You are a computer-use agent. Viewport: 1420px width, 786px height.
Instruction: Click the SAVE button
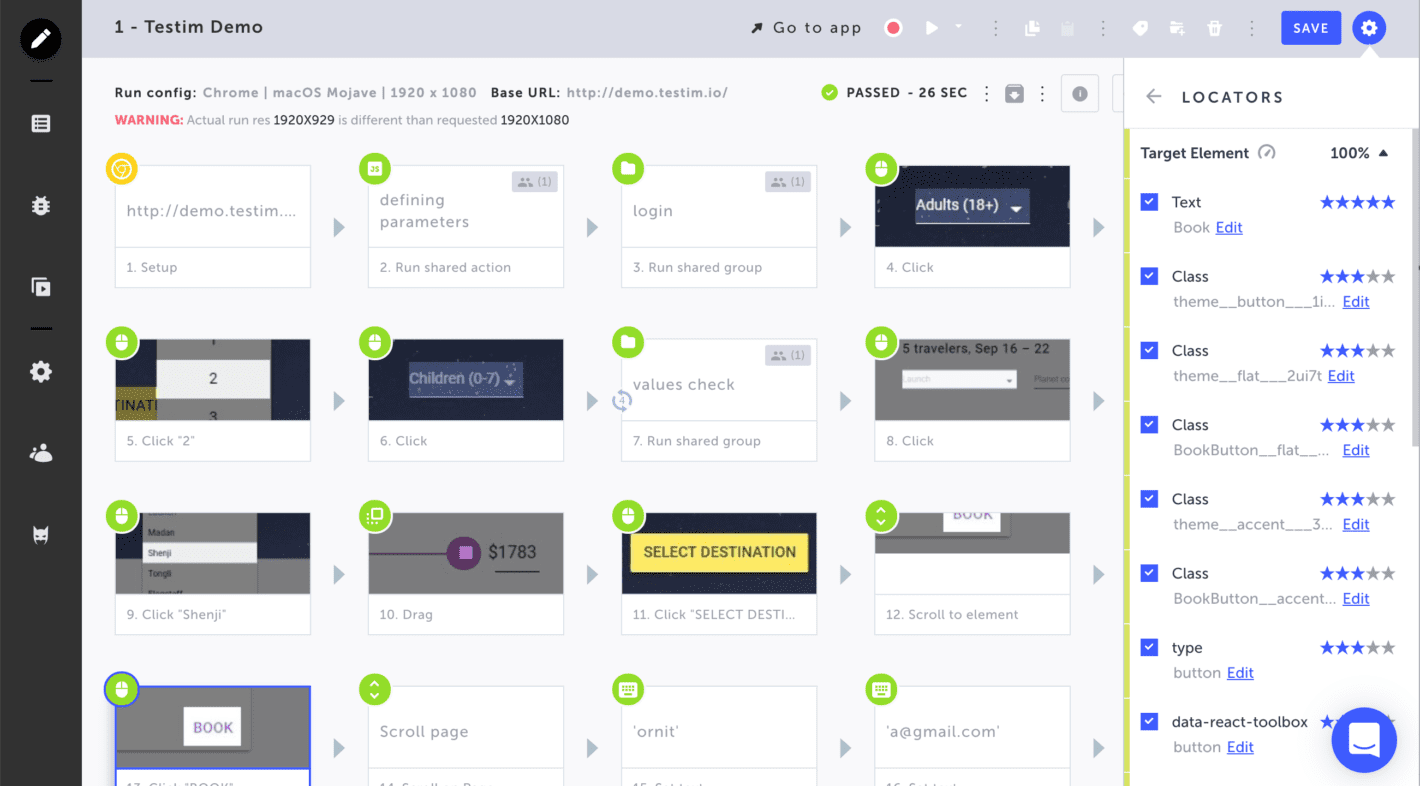1311,28
